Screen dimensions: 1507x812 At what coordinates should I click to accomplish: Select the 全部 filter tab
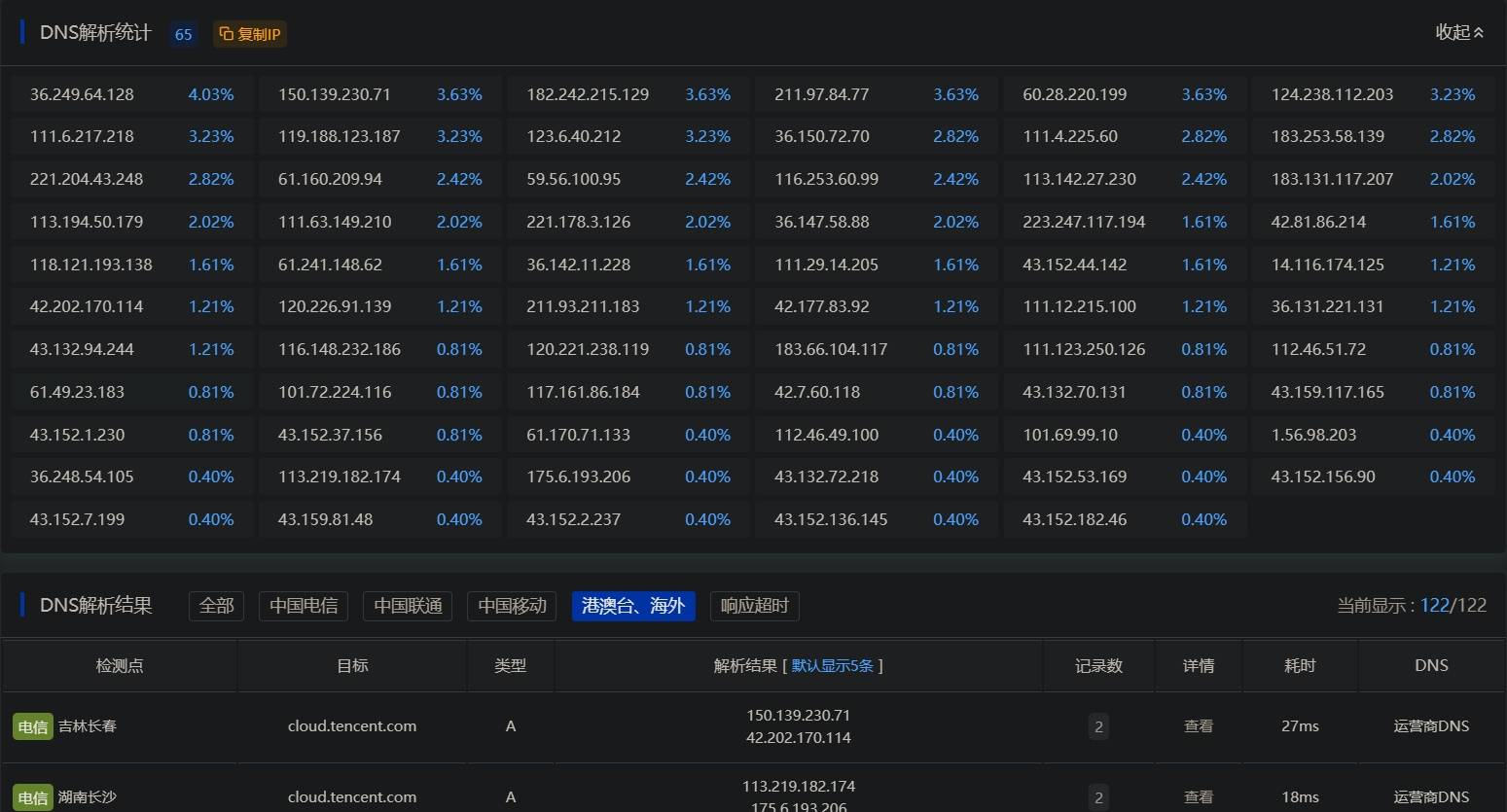[216, 606]
